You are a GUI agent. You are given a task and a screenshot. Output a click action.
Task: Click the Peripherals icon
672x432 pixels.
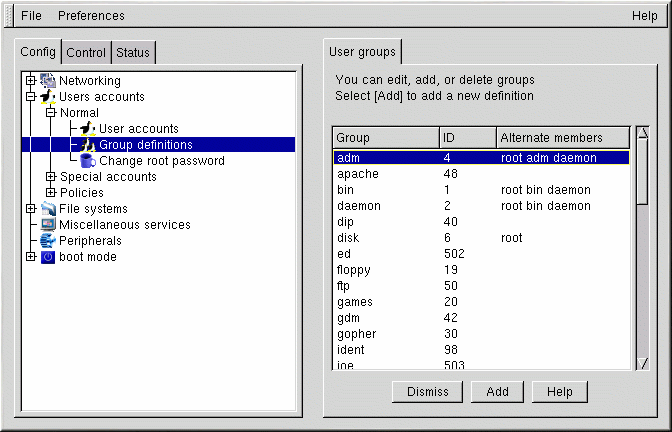[x=48, y=241]
